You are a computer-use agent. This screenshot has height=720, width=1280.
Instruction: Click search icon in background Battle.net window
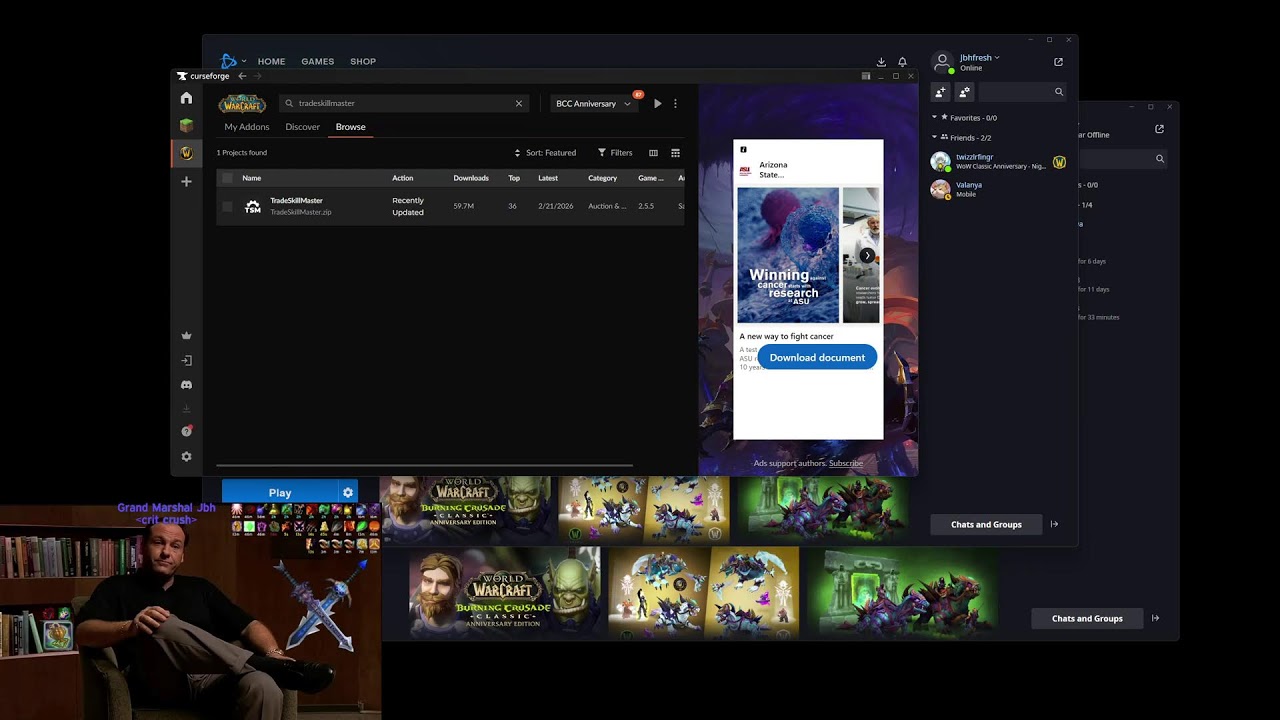[x=1160, y=158]
